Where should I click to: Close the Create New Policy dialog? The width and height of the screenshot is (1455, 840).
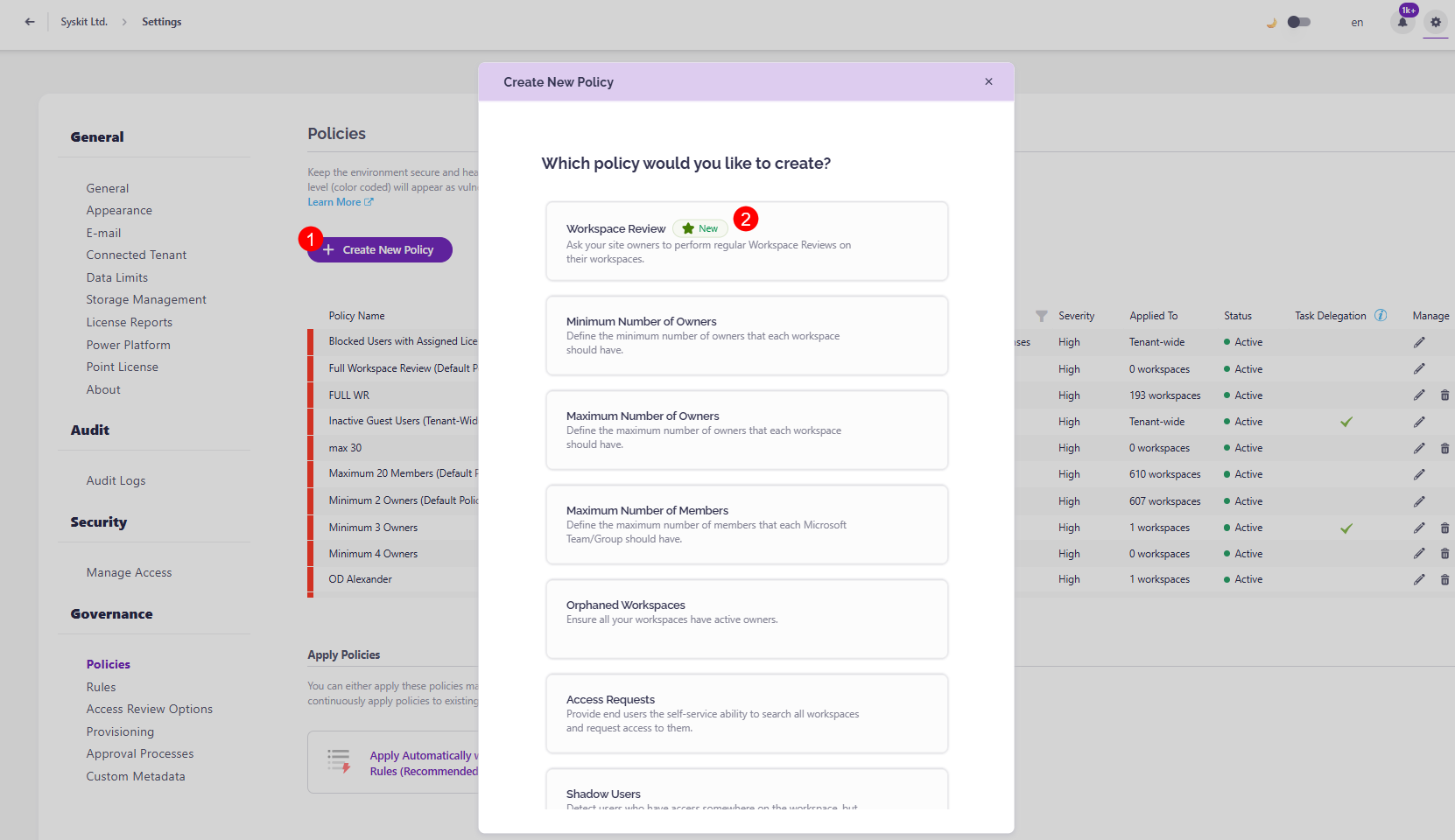[x=988, y=81]
